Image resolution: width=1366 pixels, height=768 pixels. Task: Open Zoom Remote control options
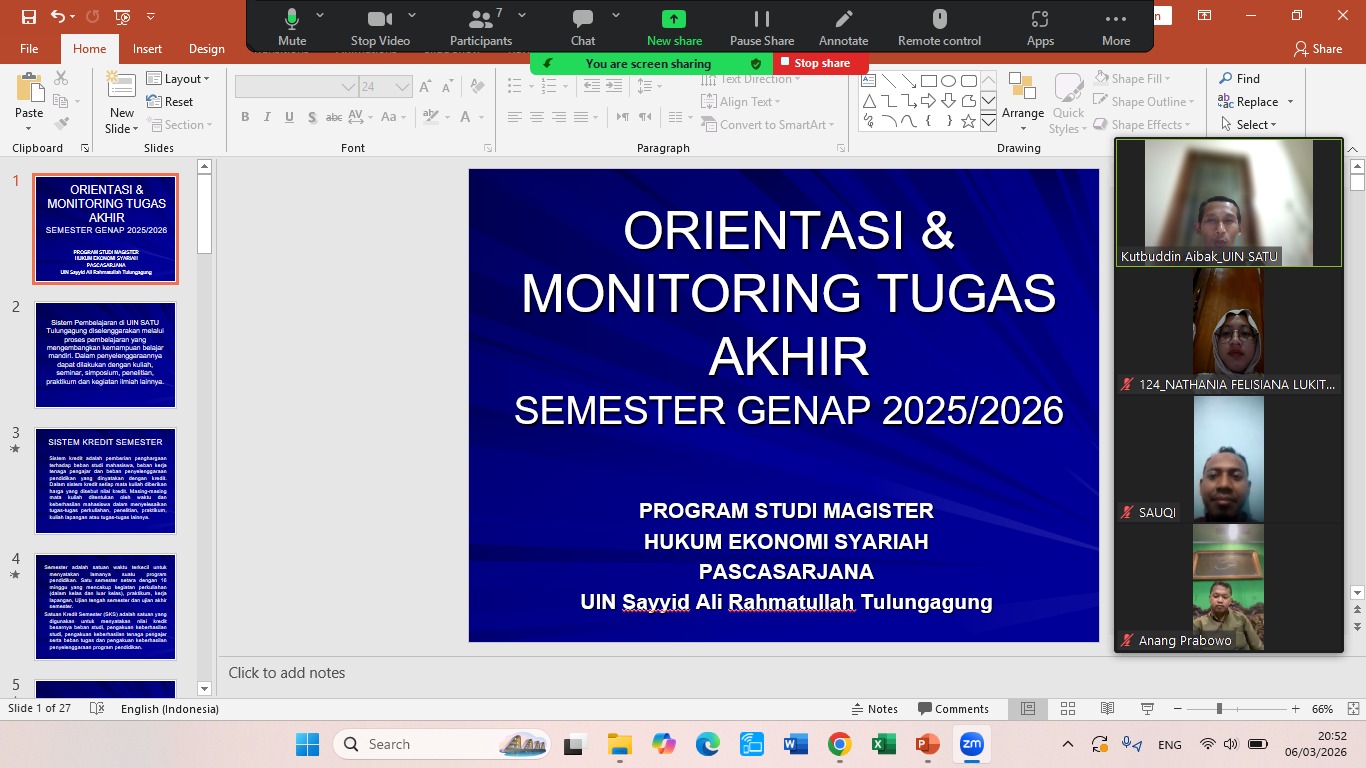939,27
